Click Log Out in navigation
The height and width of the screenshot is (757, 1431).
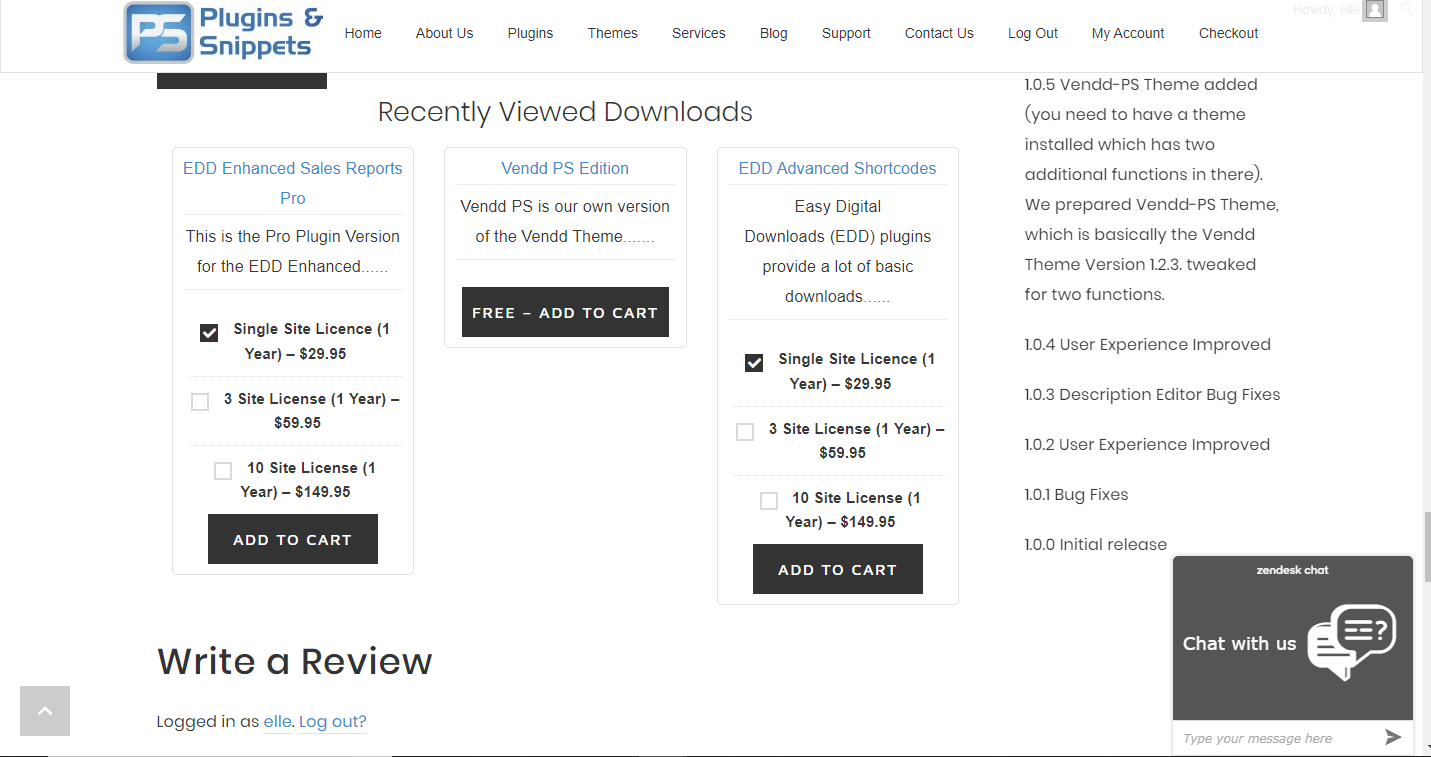1033,33
